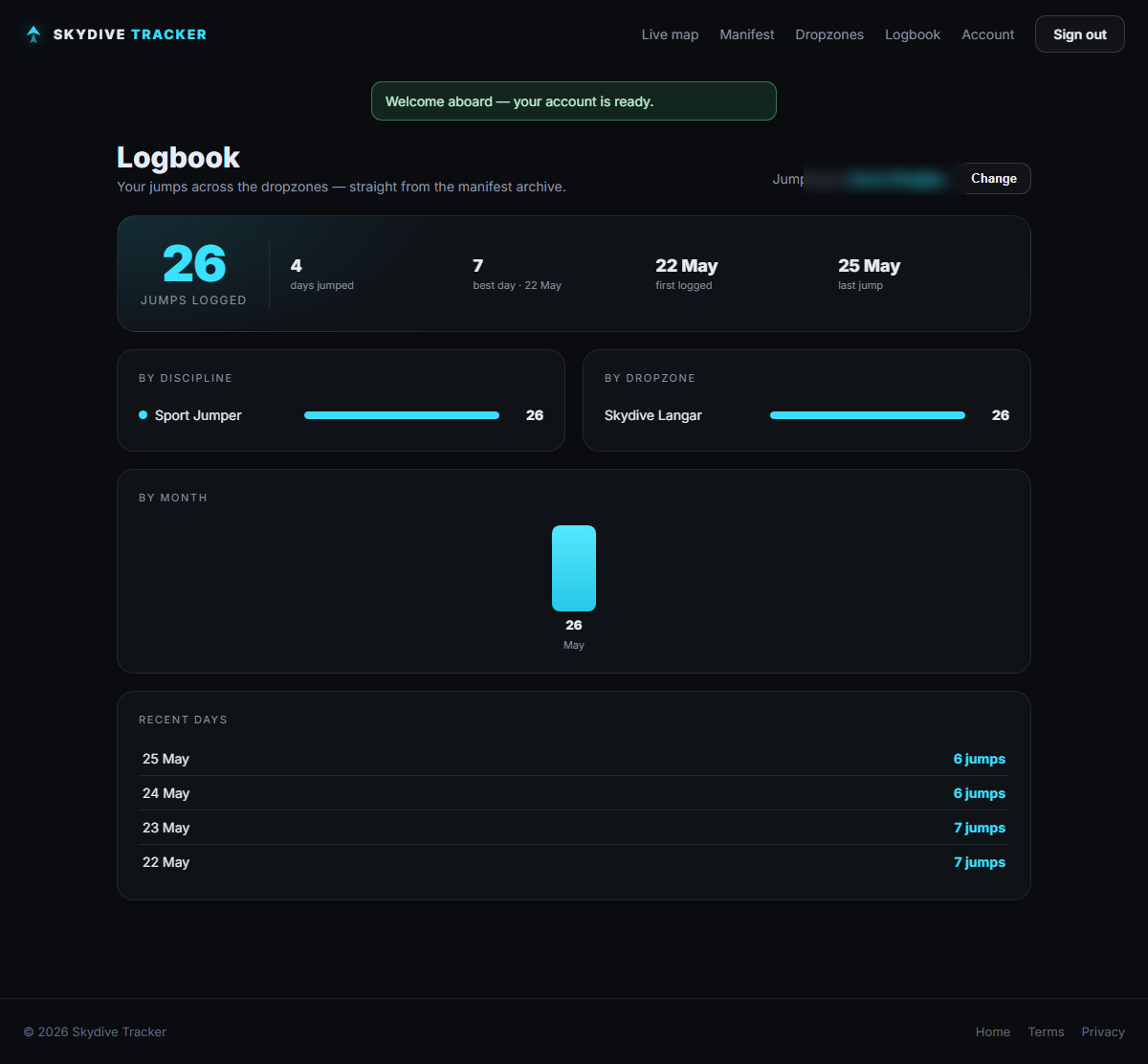
Task: Click the 'Skydive Langar' dropzone label
Action: (x=653, y=415)
